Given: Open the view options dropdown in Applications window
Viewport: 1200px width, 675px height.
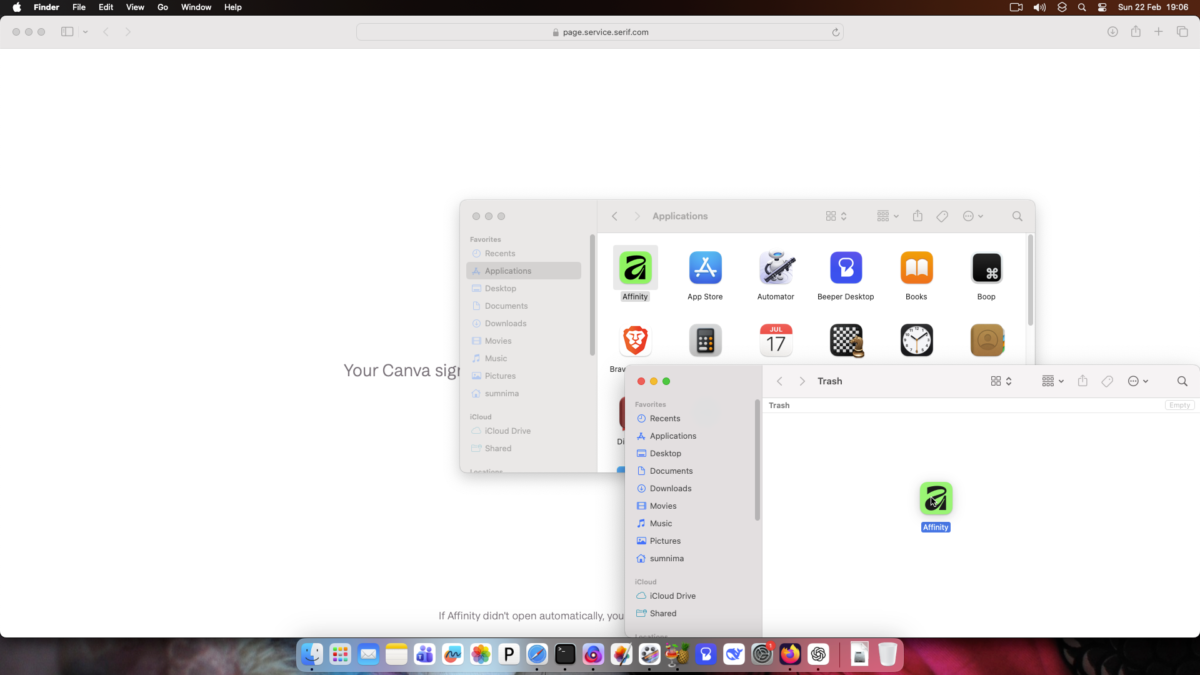Looking at the screenshot, I should (x=885, y=215).
